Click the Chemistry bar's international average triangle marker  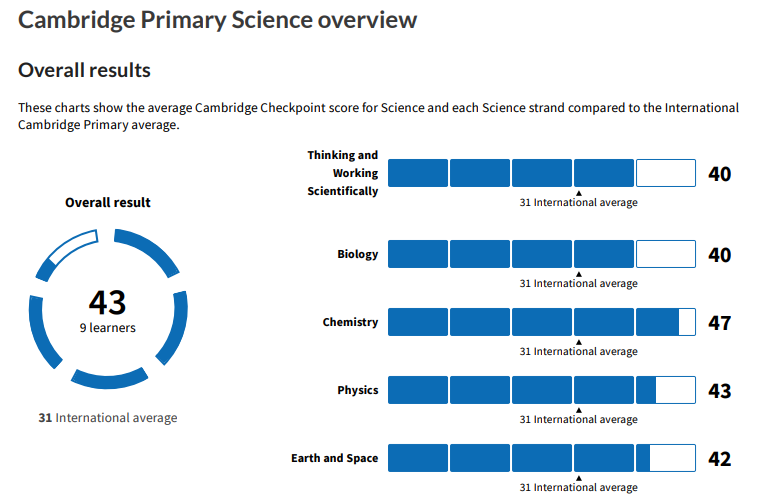pyautogui.click(x=578, y=342)
